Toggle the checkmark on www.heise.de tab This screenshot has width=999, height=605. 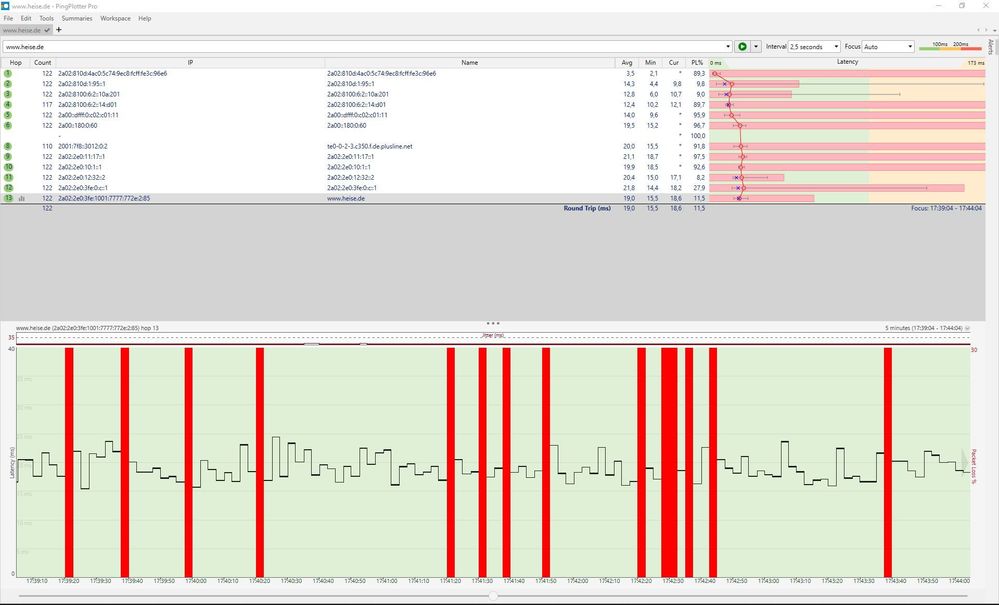click(47, 30)
